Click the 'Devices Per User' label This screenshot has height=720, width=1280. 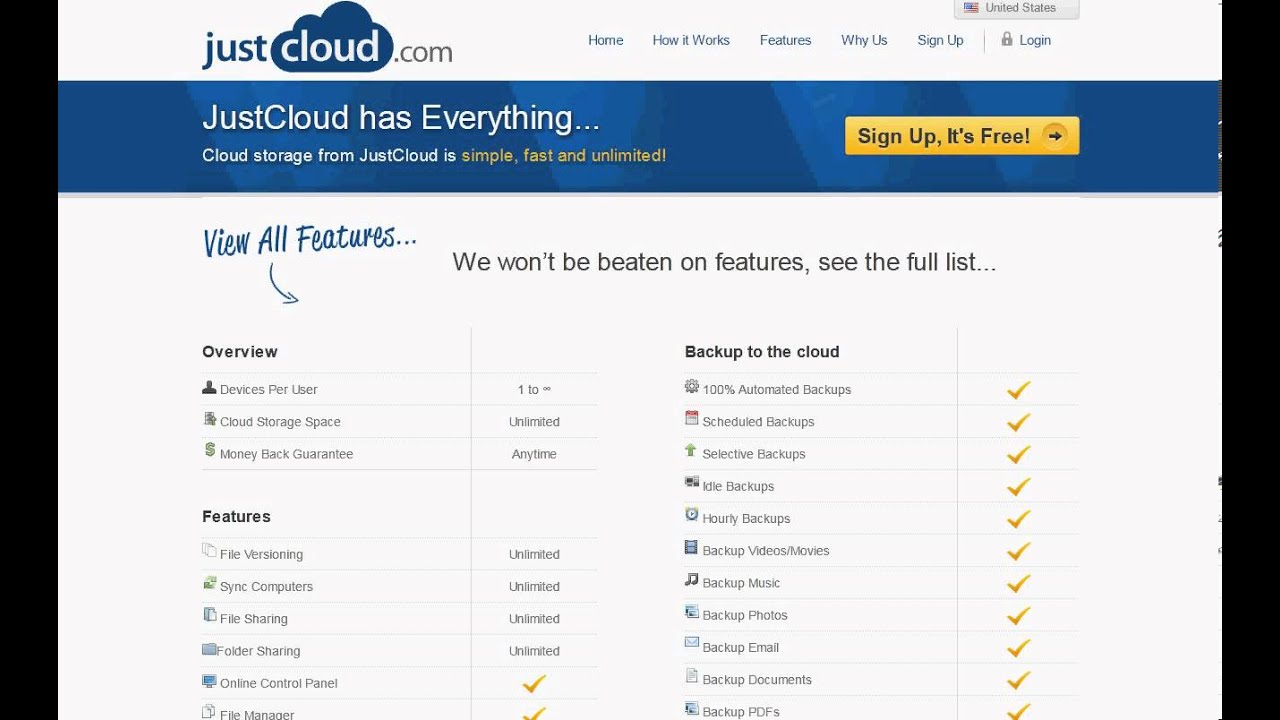tap(268, 390)
